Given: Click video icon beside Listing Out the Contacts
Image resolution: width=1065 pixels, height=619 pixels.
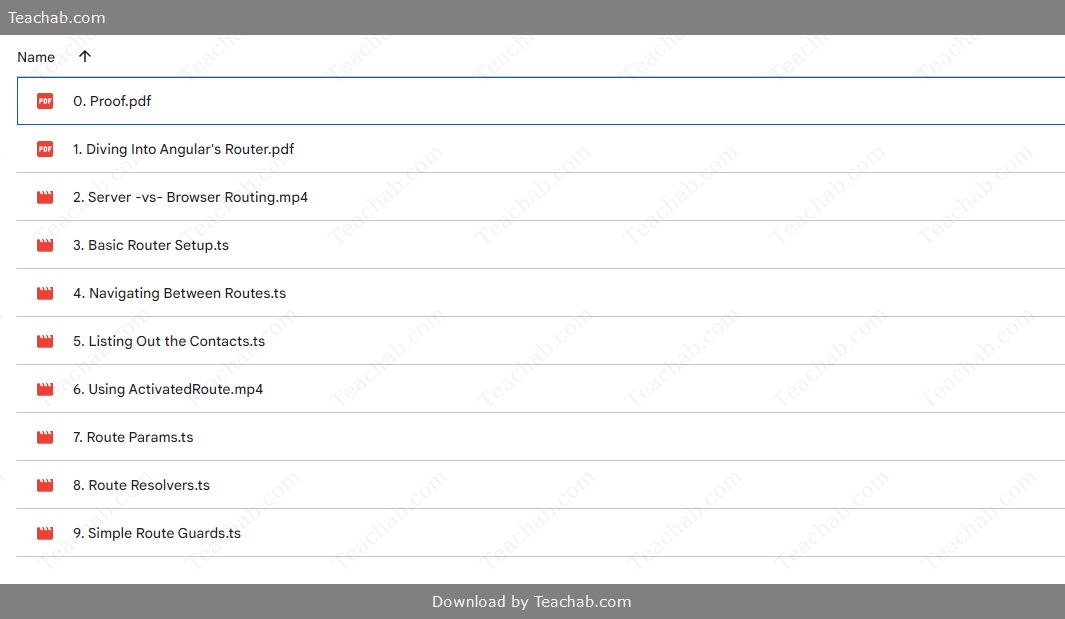Looking at the screenshot, I should [45, 341].
